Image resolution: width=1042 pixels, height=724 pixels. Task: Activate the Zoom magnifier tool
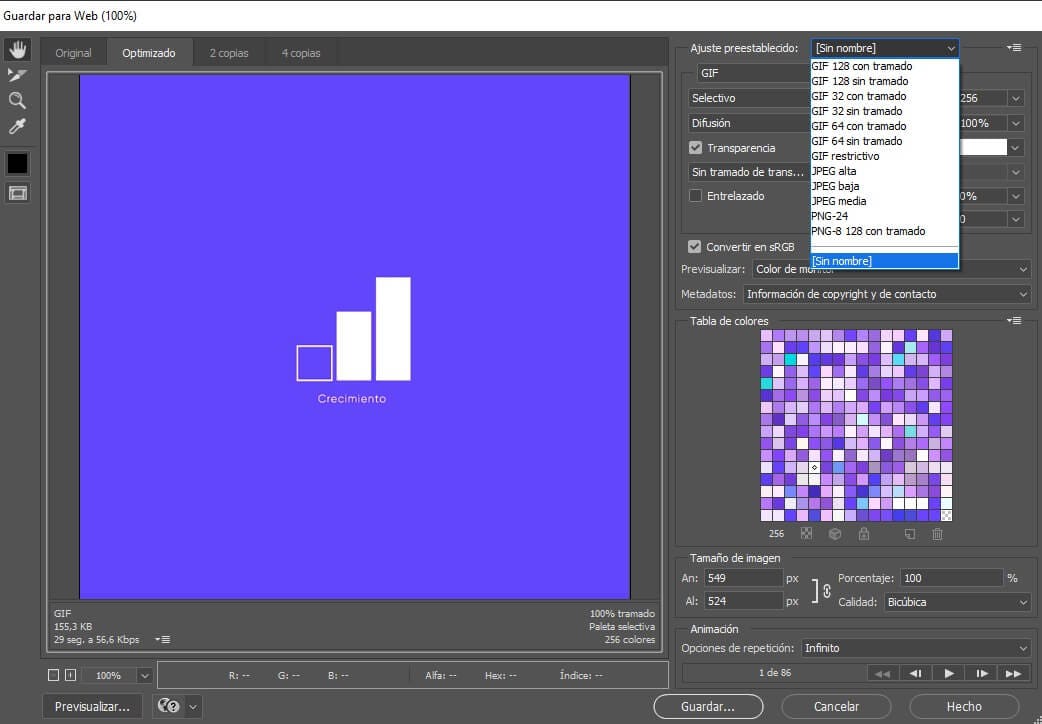[x=17, y=101]
